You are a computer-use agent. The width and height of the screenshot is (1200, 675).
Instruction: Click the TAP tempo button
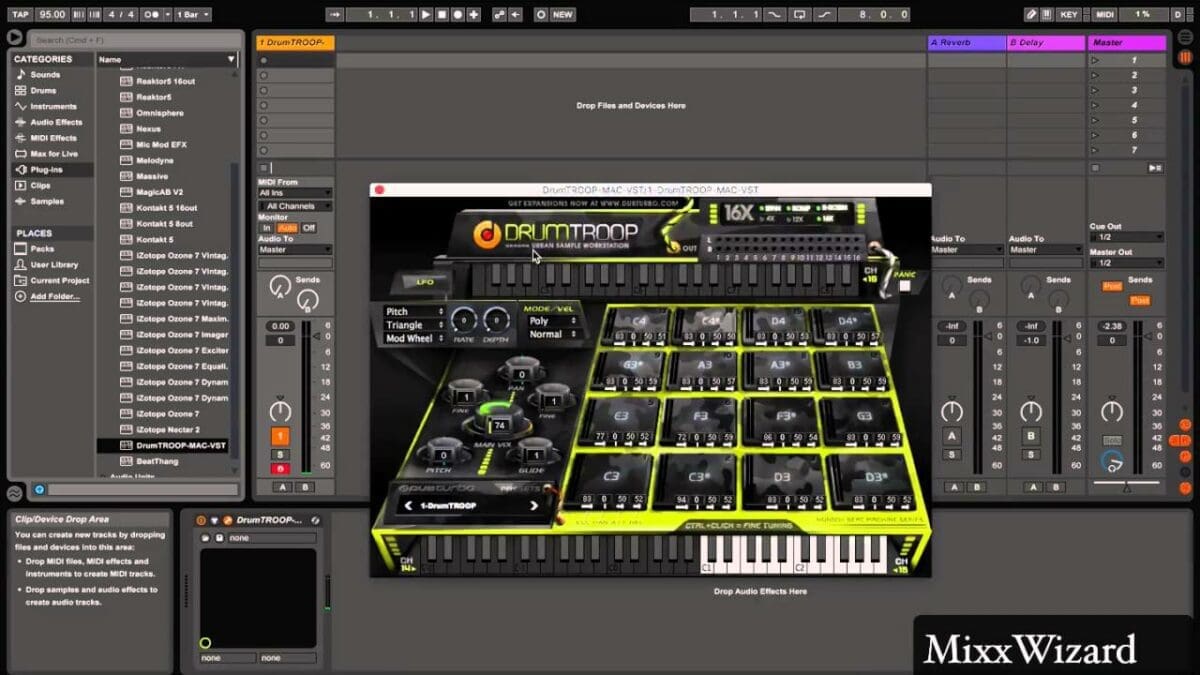(x=20, y=15)
